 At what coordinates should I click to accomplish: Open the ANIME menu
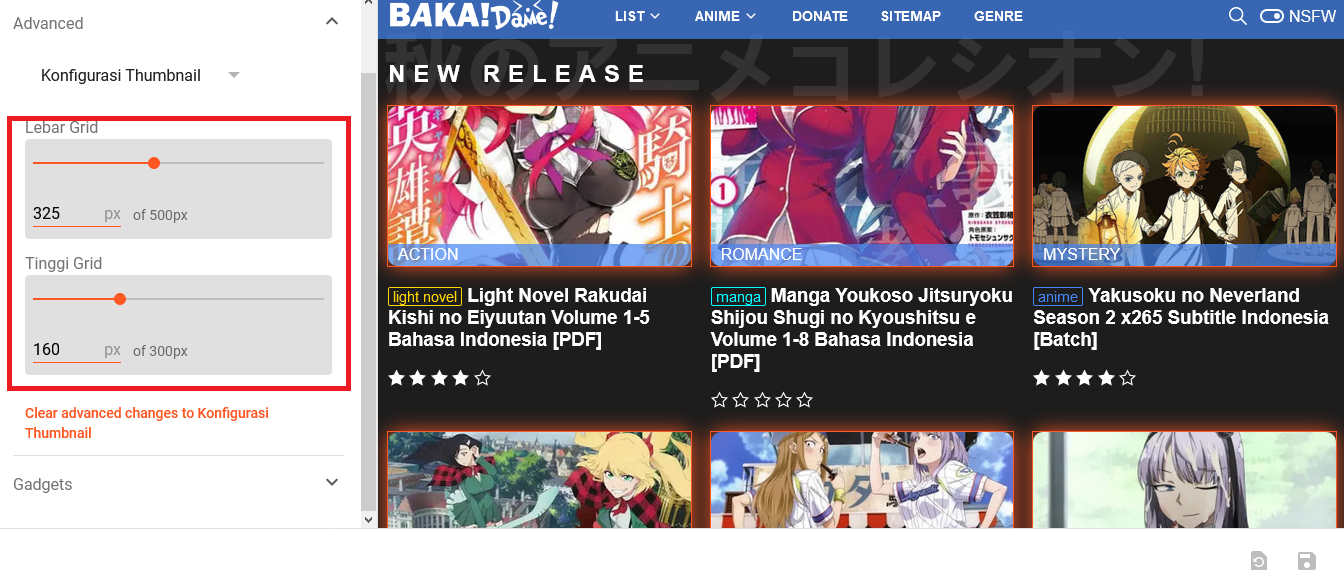pyautogui.click(x=725, y=16)
